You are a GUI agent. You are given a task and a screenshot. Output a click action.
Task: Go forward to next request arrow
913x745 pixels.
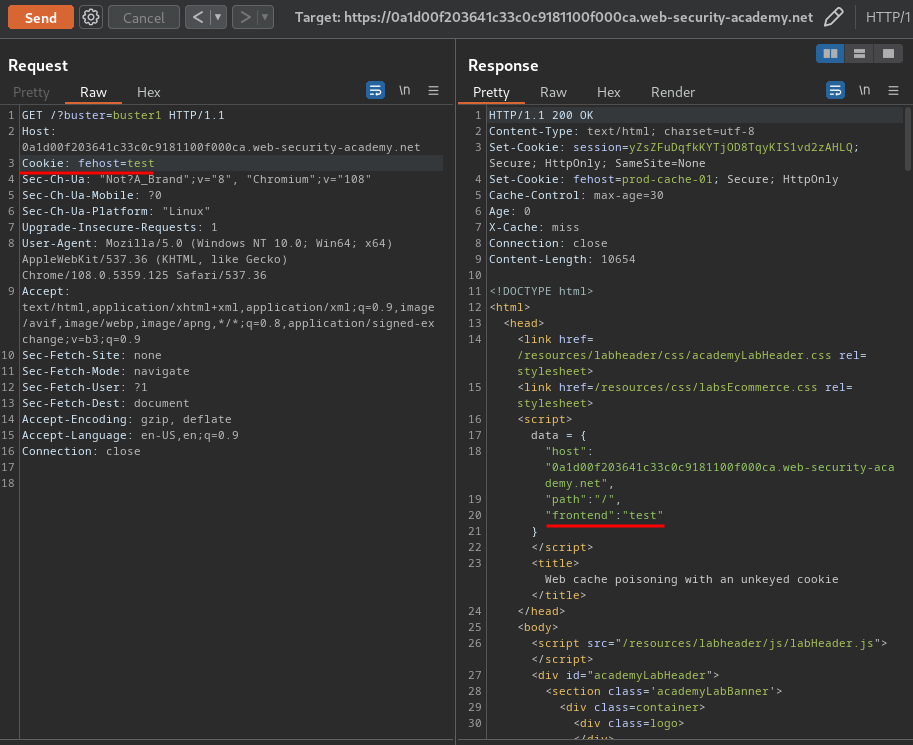[245, 17]
